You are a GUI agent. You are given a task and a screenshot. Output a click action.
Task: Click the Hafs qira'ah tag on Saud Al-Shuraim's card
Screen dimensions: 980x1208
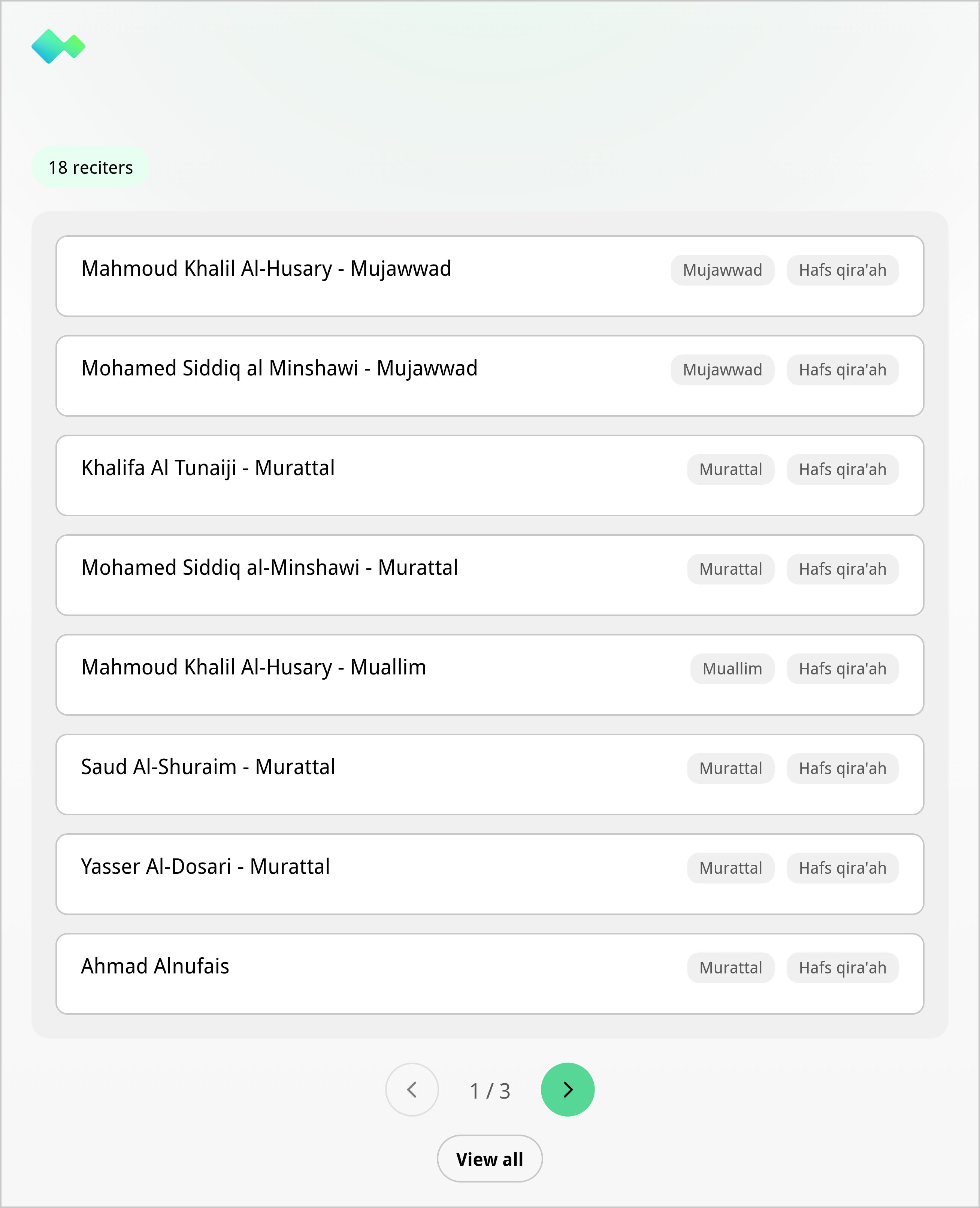[842, 768]
